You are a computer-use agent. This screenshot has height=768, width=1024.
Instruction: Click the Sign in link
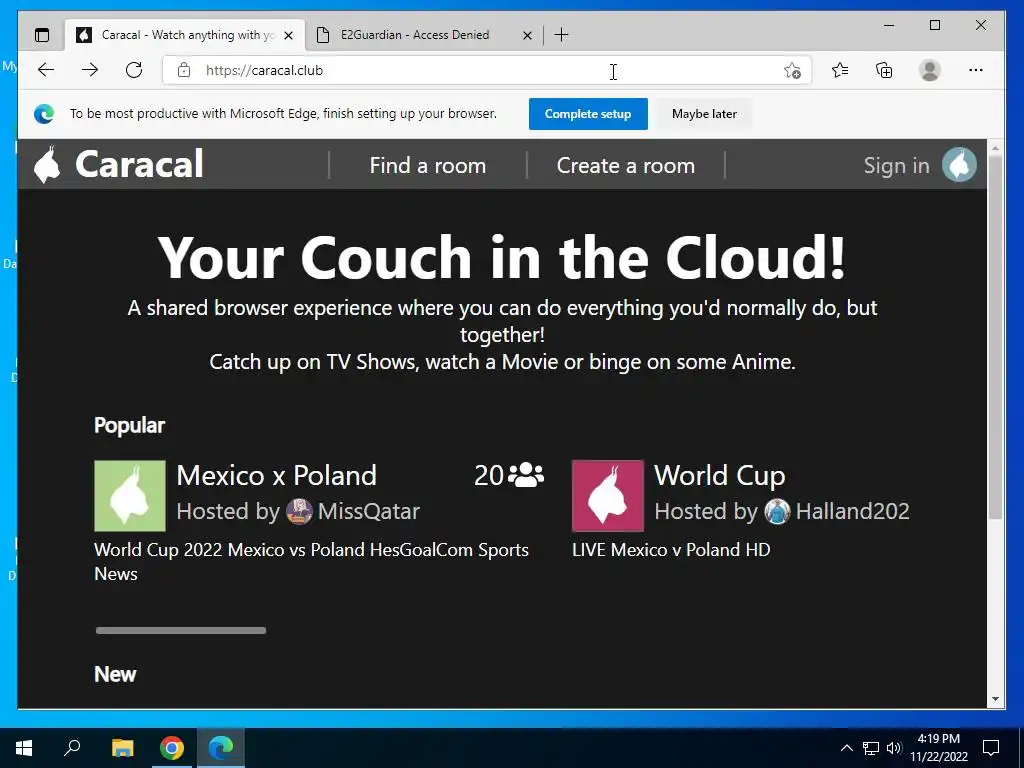(x=896, y=165)
